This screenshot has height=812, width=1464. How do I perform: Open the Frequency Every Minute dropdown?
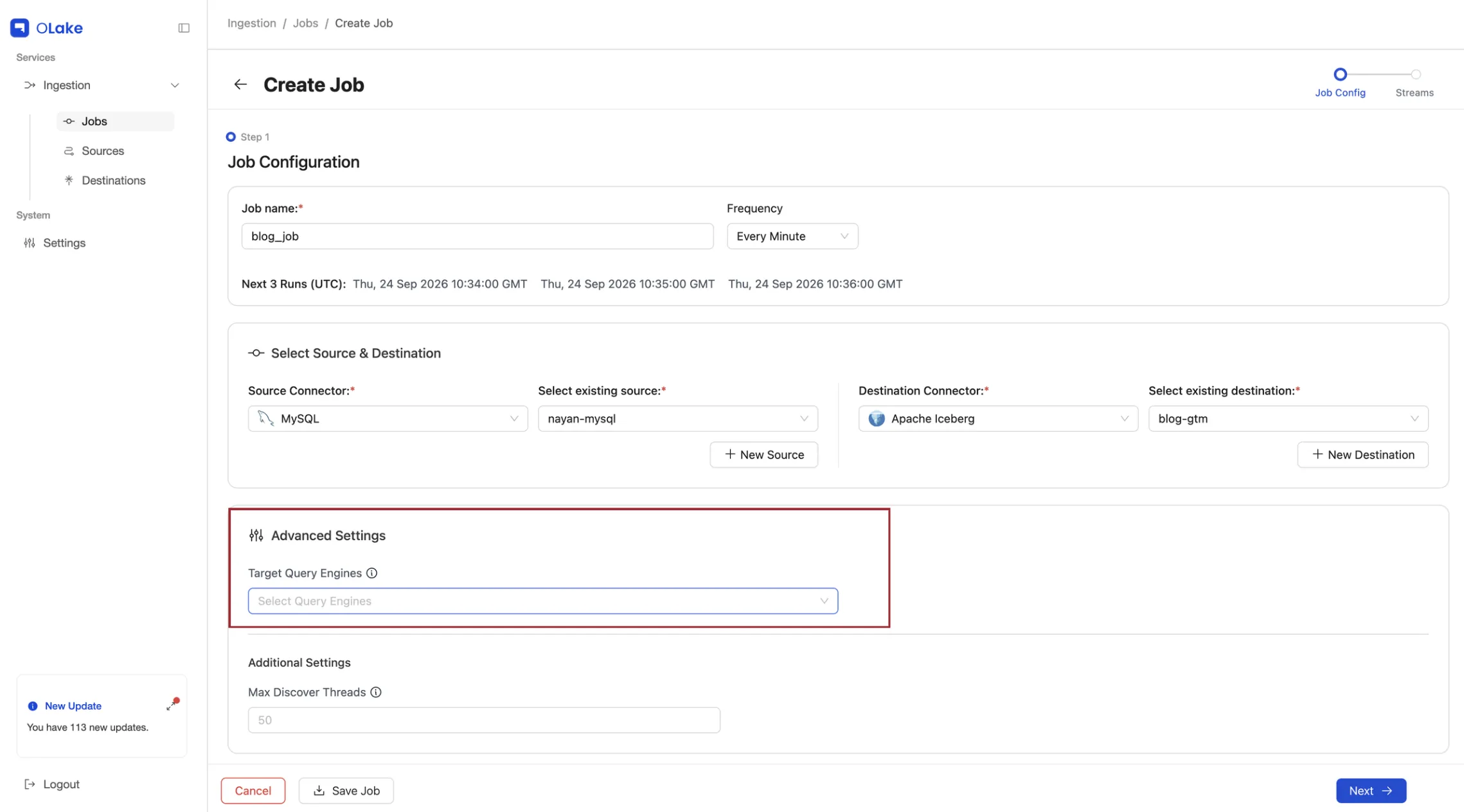(x=792, y=236)
